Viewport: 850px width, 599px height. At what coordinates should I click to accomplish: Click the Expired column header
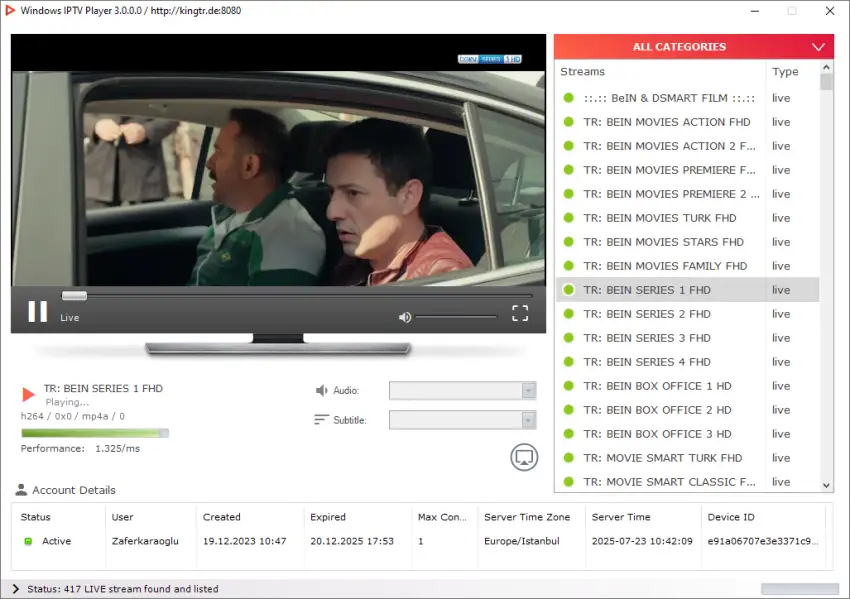tap(327, 517)
